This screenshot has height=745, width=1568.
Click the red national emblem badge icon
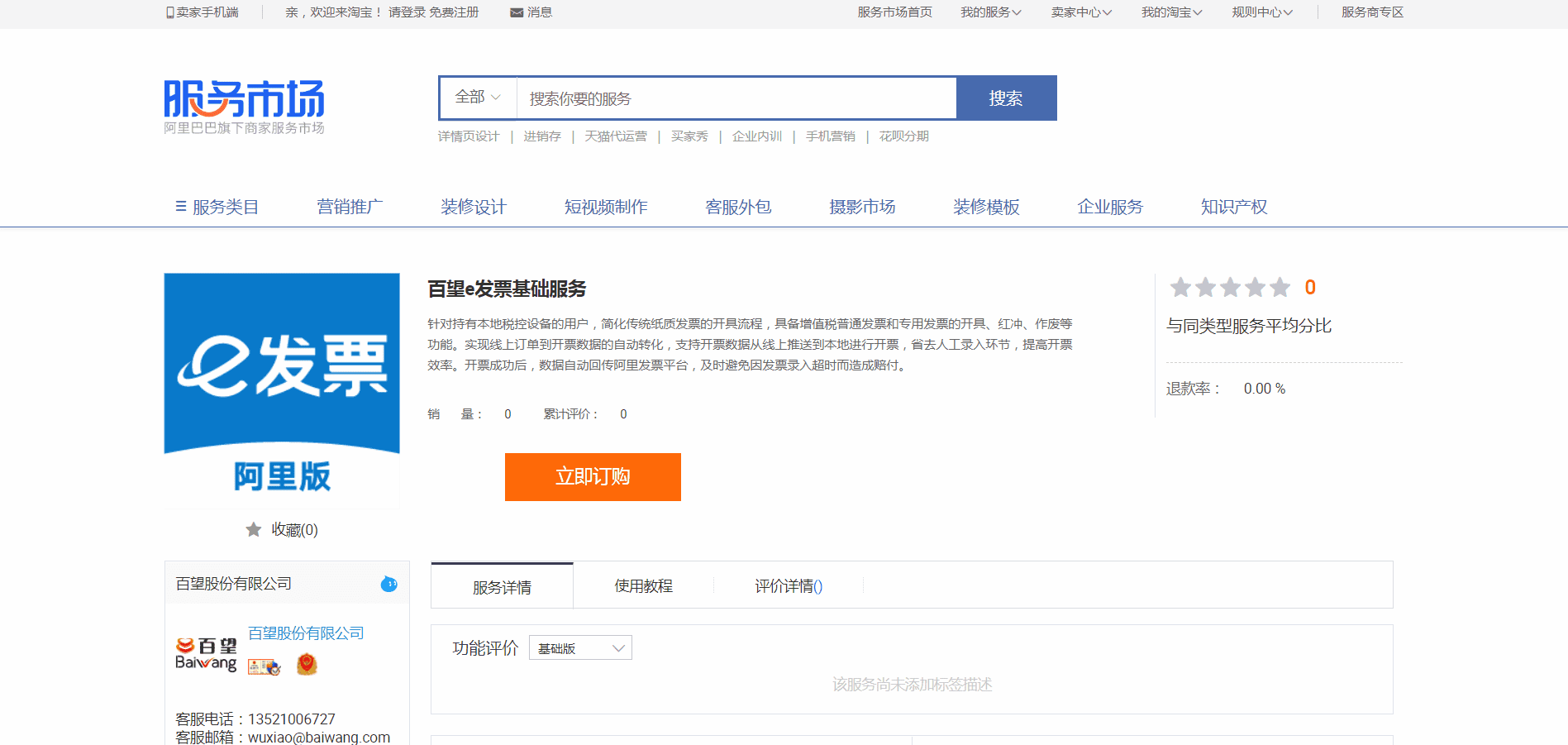pos(307,664)
